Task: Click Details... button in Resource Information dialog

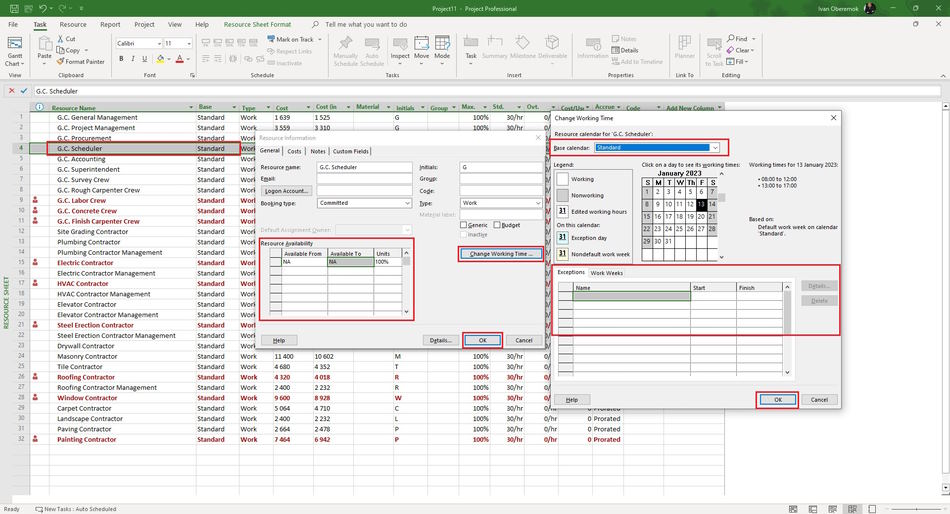Action: [x=440, y=340]
